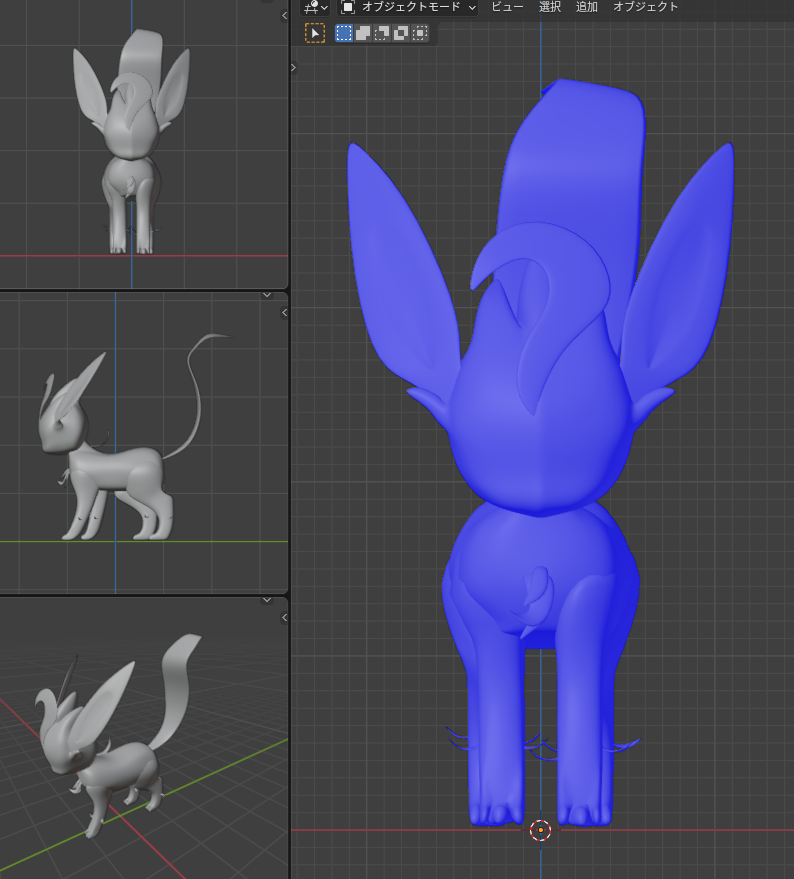This screenshot has height=879, width=794.
Task: Select the tweak select tool arrow icon
Action: [315, 33]
